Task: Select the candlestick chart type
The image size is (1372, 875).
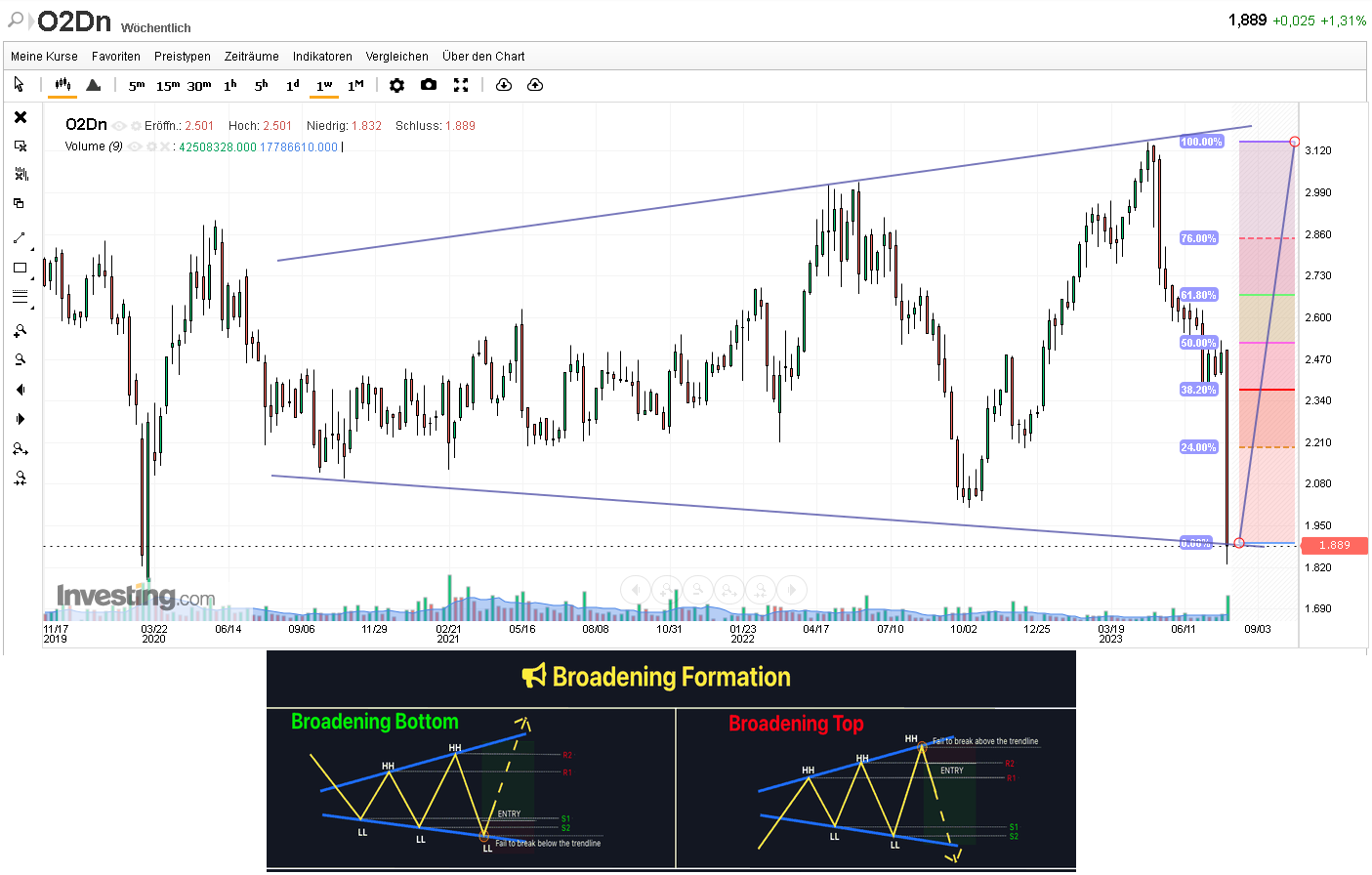Action: tap(62, 85)
